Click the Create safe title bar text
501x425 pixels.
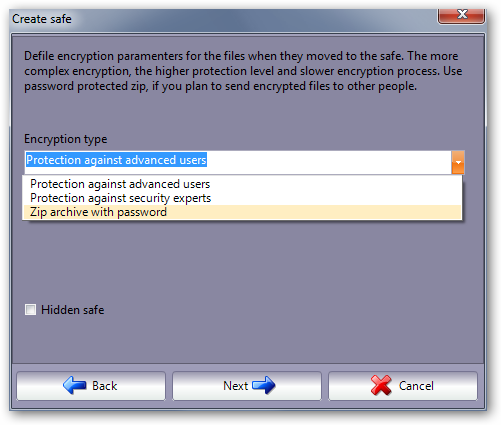click(x=42, y=19)
